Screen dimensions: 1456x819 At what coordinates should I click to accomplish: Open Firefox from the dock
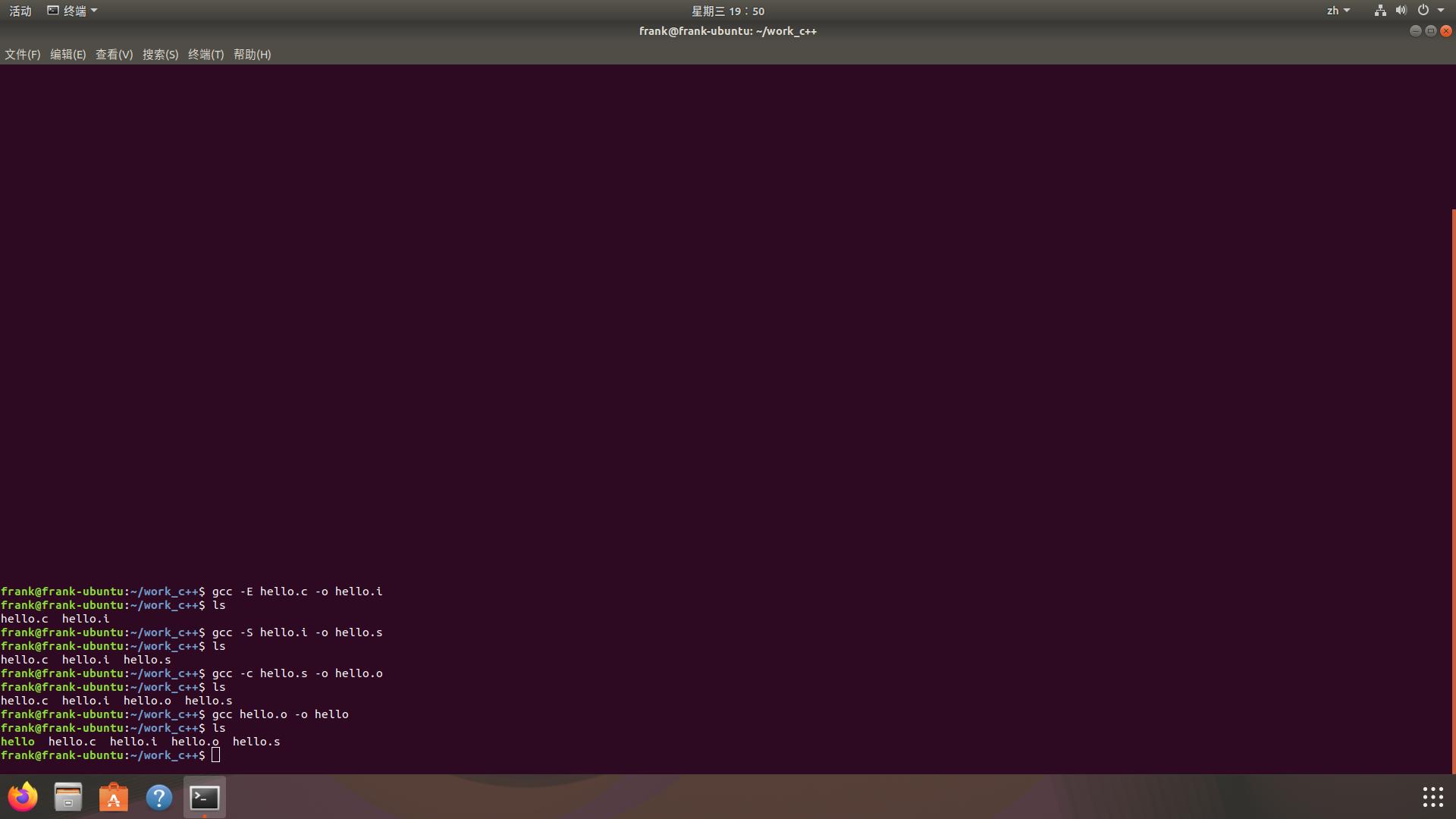click(x=23, y=797)
